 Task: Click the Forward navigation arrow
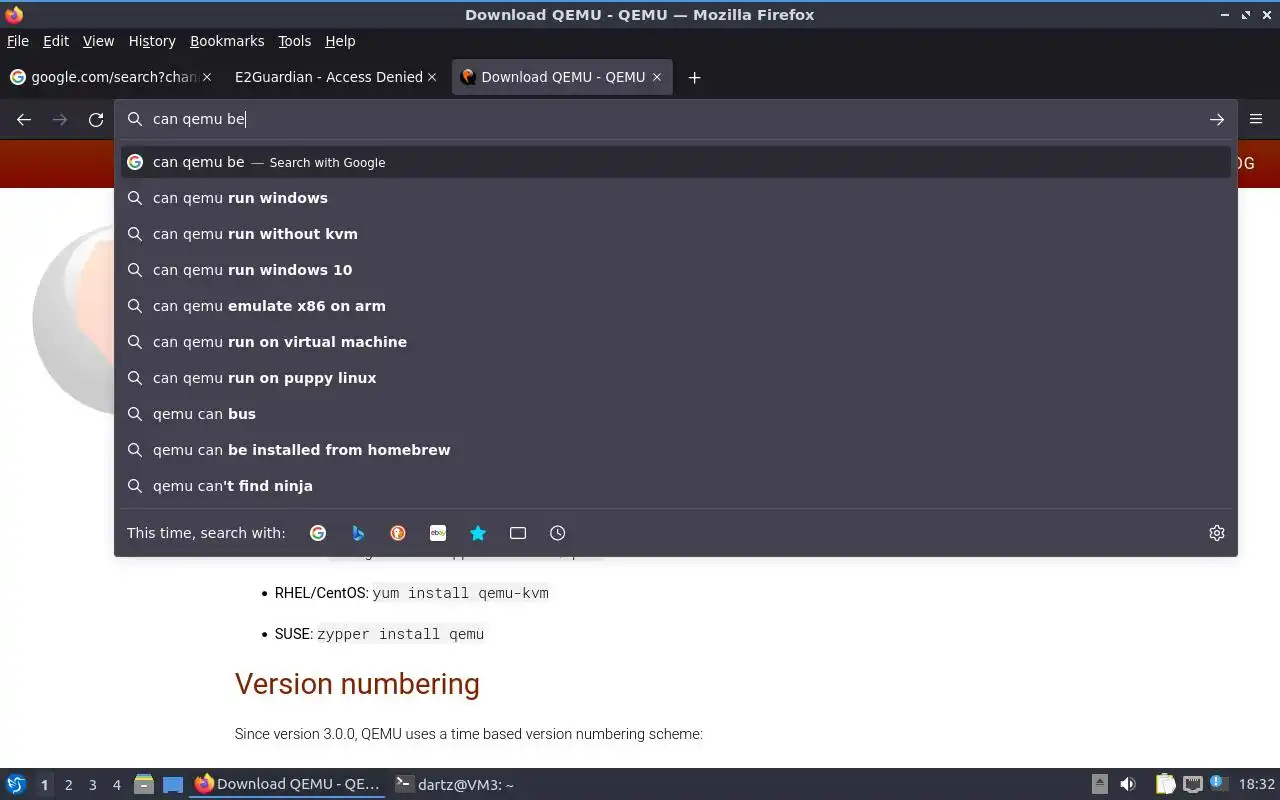60,120
